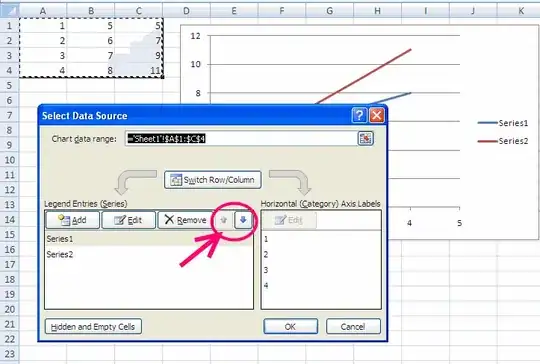Select column B header

91,11
